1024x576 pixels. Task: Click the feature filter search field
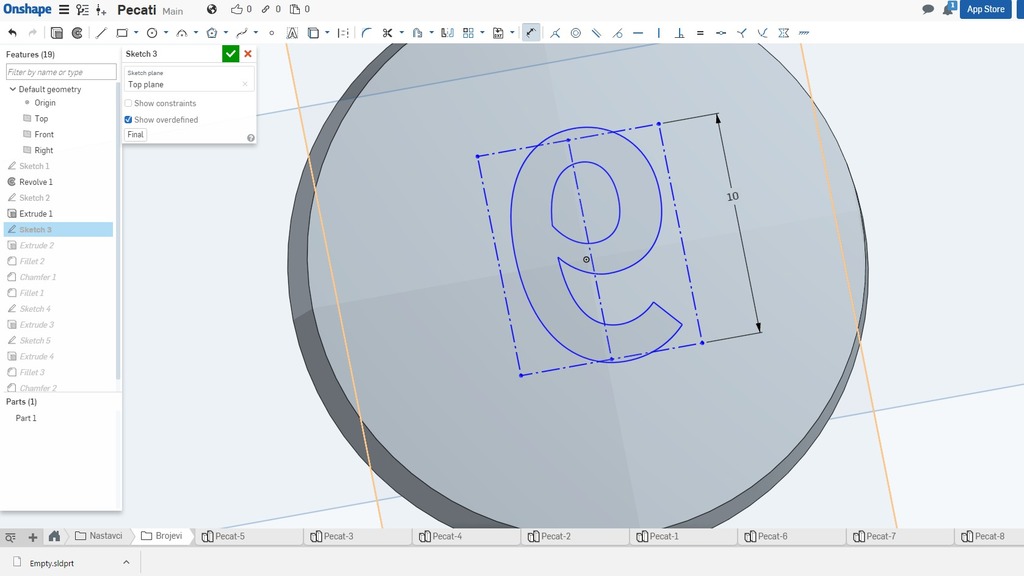tap(58, 72)
